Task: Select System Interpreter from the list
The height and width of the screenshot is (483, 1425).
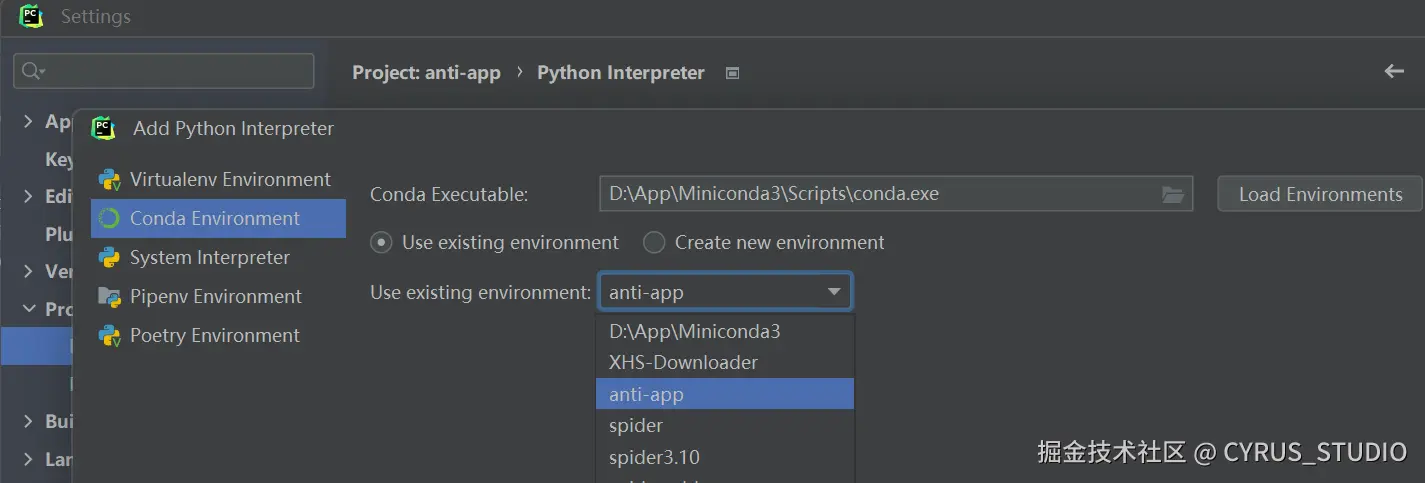Action: click(x=209, y=258)
